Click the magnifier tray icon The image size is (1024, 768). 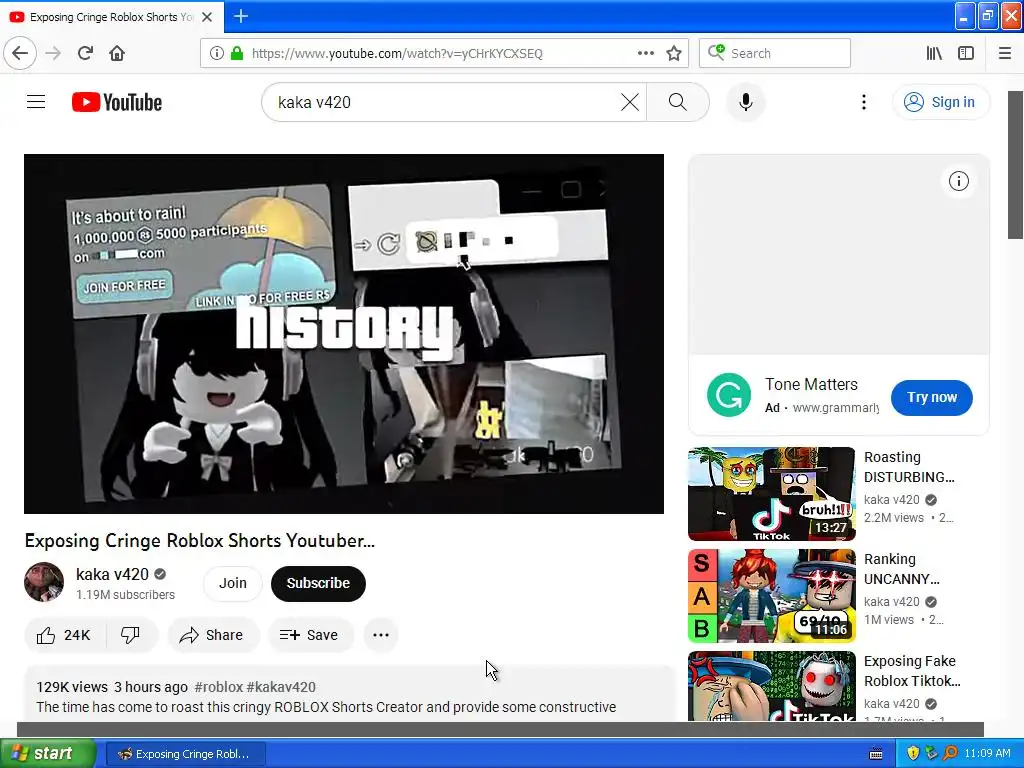click(950, 754)
